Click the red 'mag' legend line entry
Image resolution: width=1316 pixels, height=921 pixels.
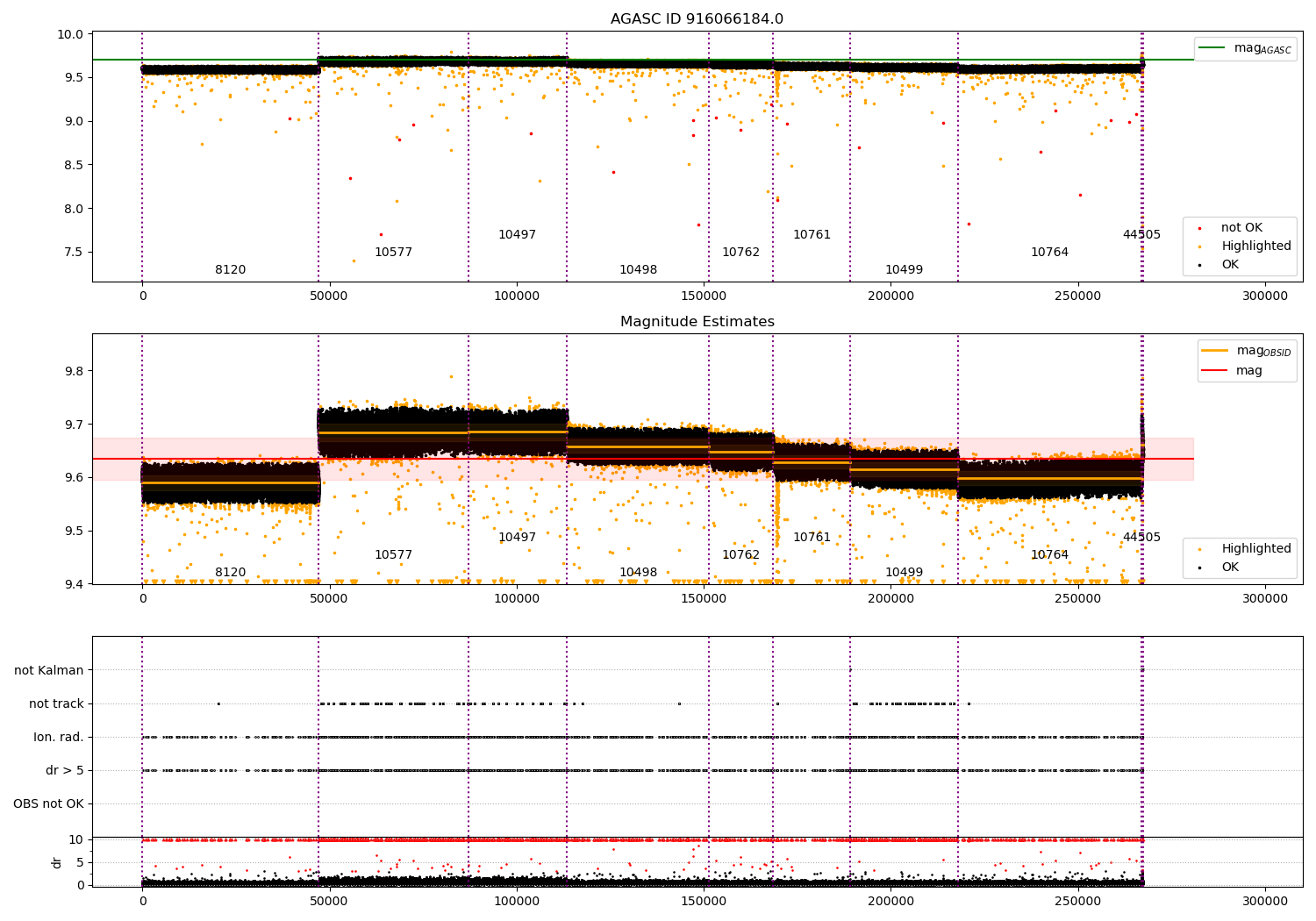(x=1233, y=371)
